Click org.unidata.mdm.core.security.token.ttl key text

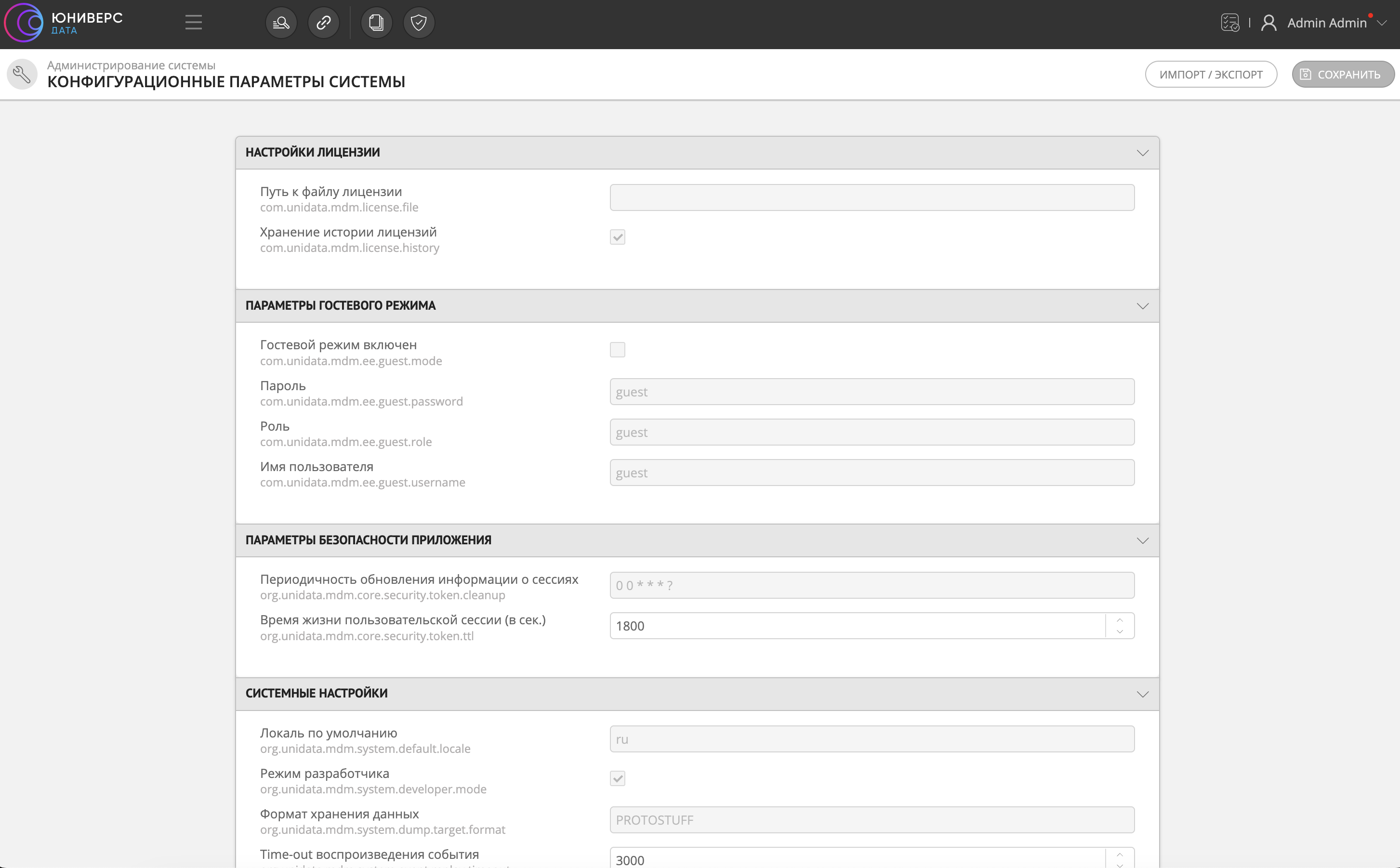(x=367, y=636)
